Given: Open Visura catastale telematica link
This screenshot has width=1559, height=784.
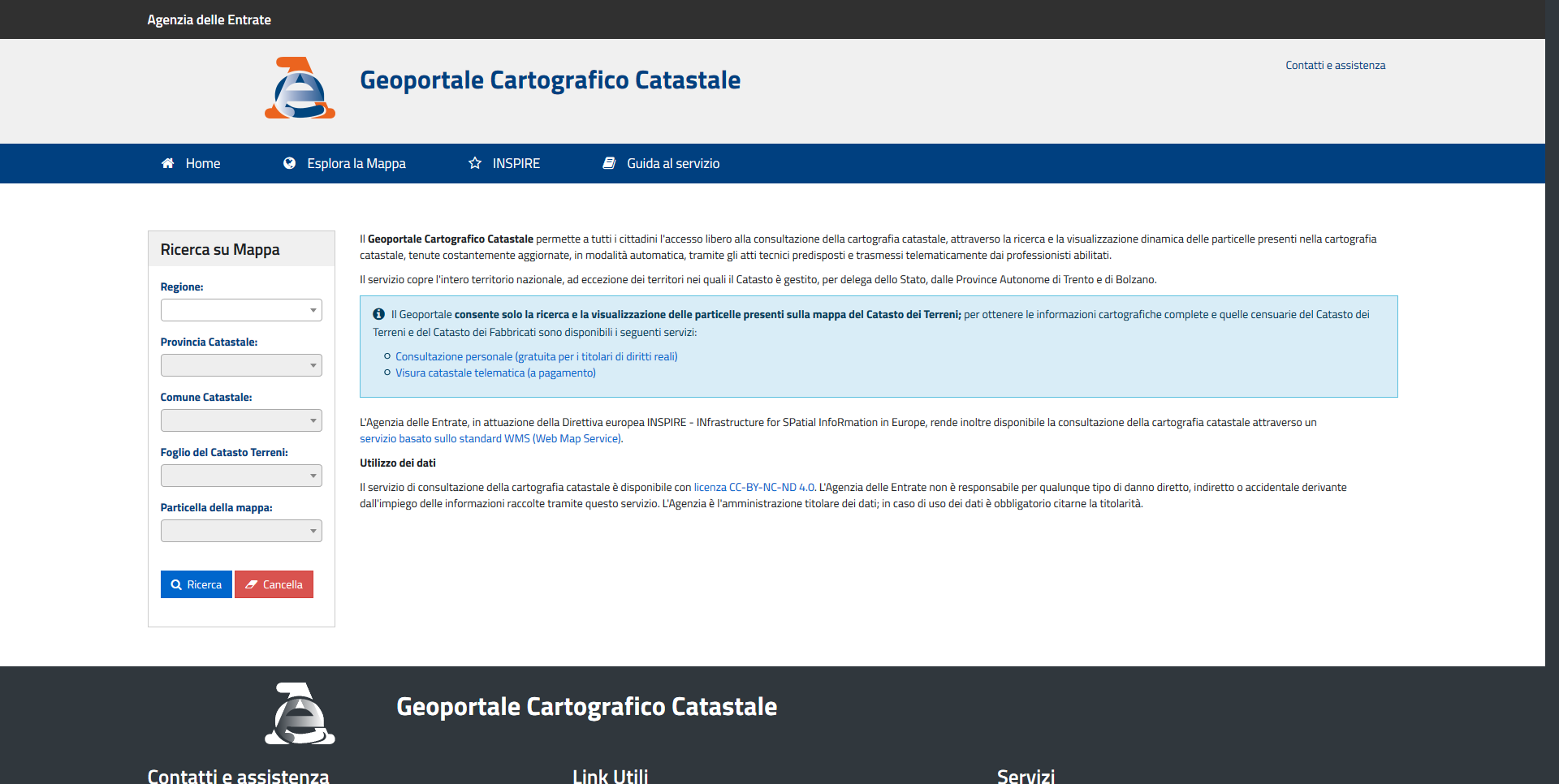Looking at the screenshot, I should 495,373.
